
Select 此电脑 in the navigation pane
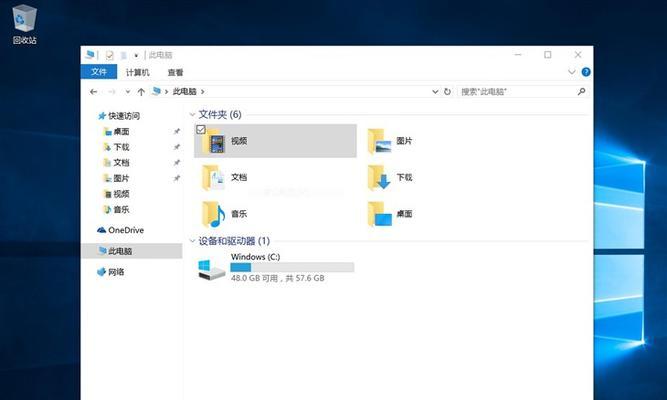point(132,251)
